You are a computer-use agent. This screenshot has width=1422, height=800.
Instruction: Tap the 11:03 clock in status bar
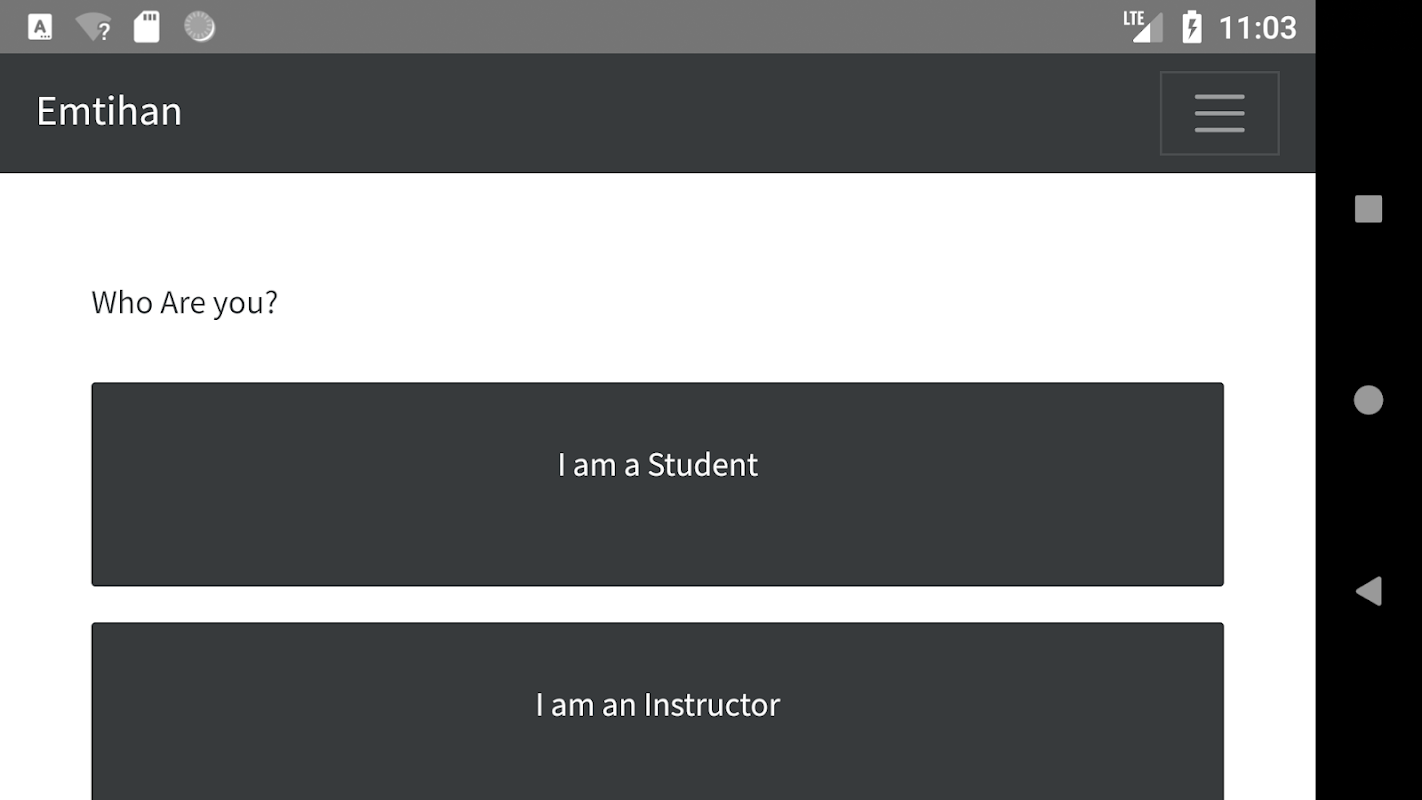[1257, 27]
